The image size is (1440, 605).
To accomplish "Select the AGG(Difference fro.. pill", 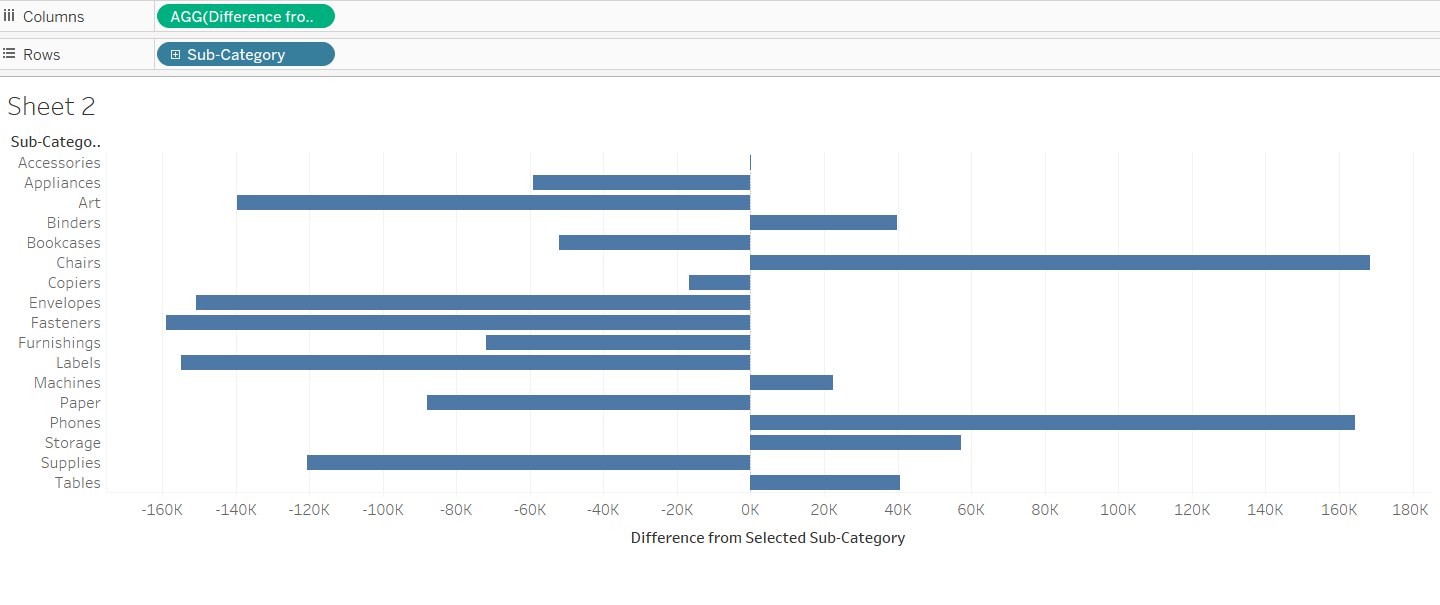I will [244, 16].
